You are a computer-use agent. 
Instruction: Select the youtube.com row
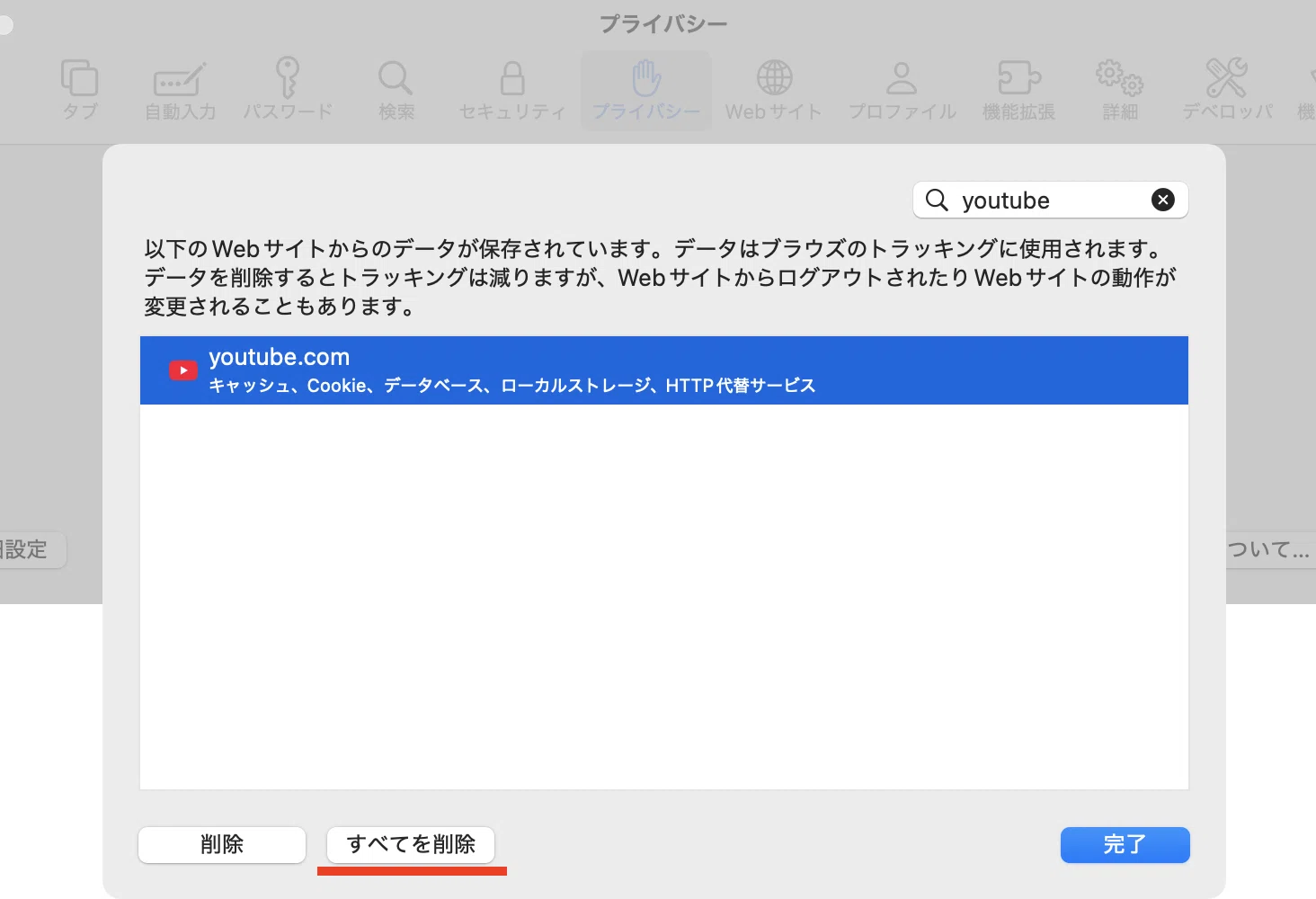tap(664, 370)
